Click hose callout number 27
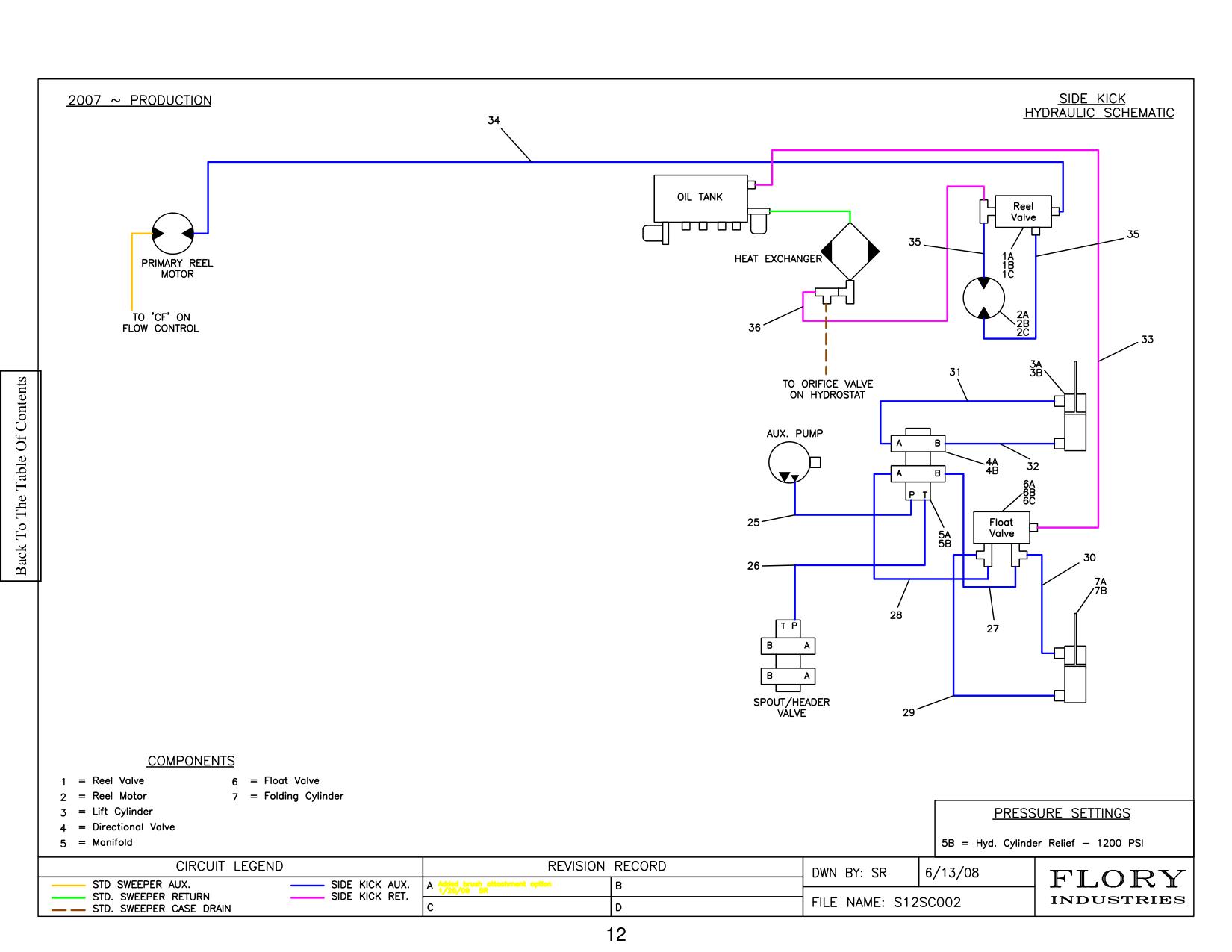Screen dimensions: 1232x952 click(992, 629)
